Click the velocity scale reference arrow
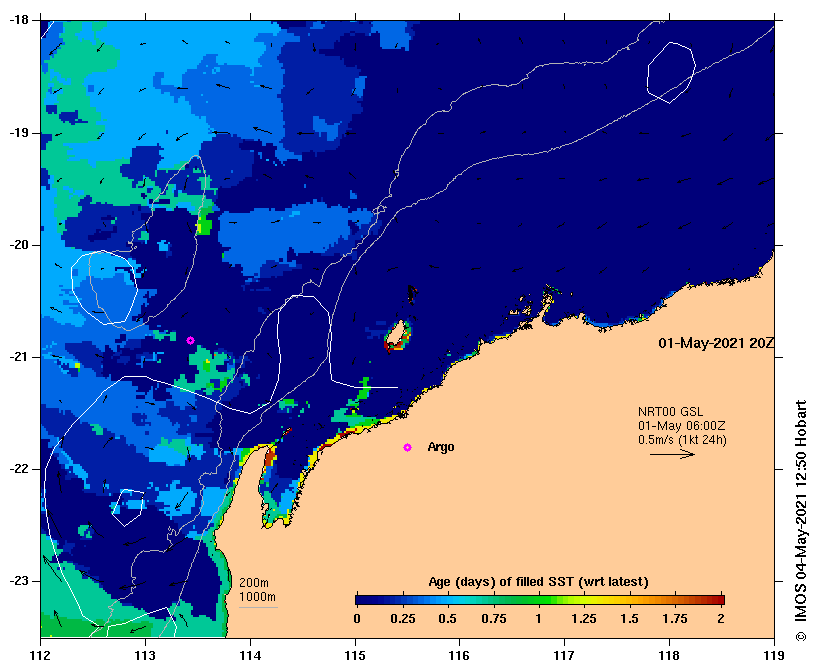 click(x=672, y=454)
